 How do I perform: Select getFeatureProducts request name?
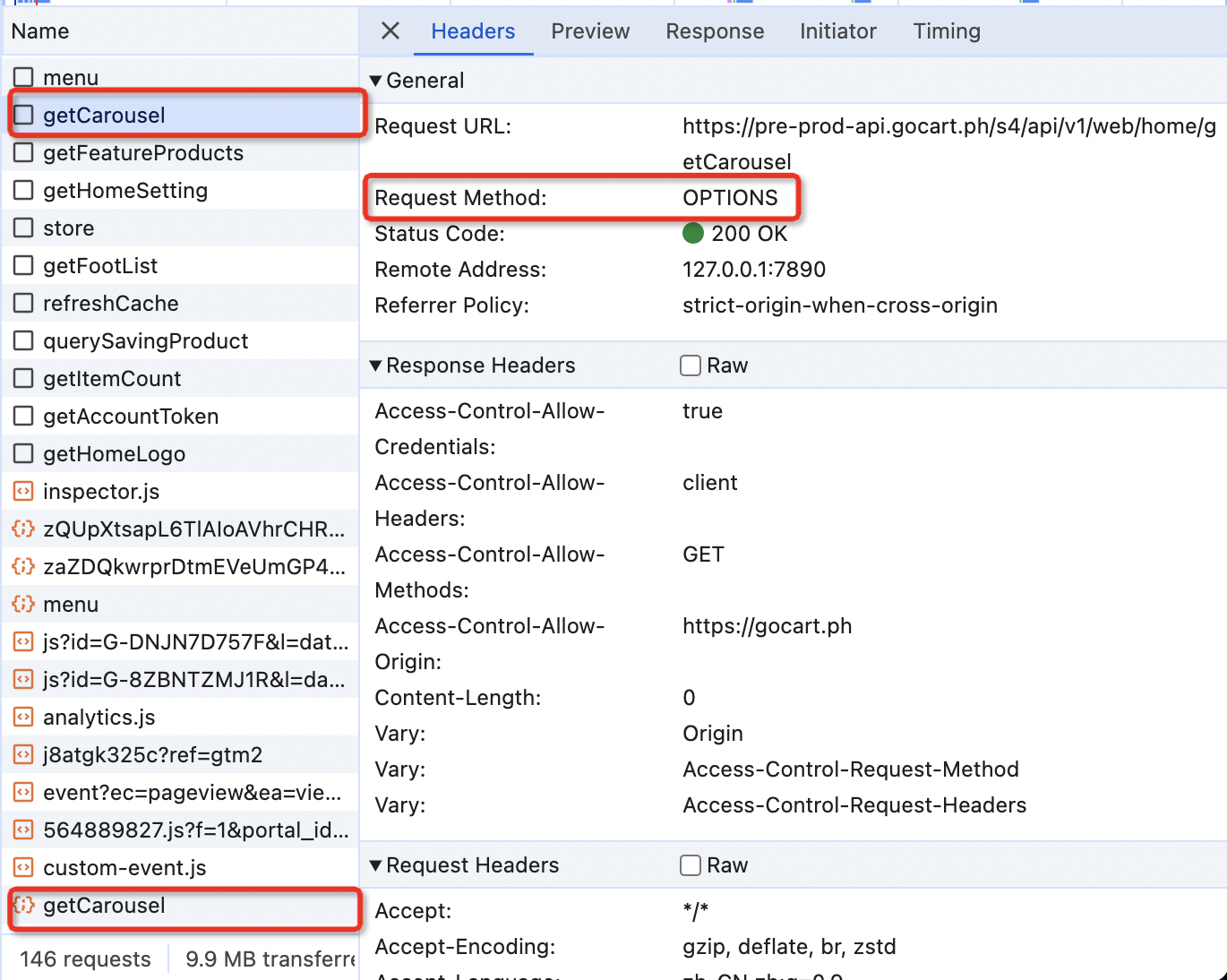143,153
